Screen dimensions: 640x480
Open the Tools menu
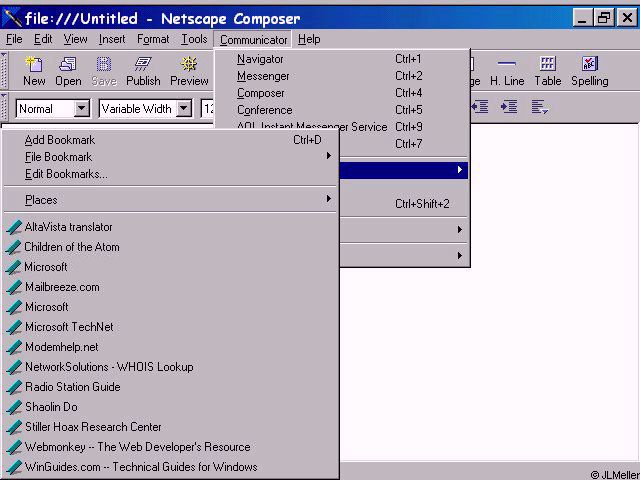(x=194, y=39)
